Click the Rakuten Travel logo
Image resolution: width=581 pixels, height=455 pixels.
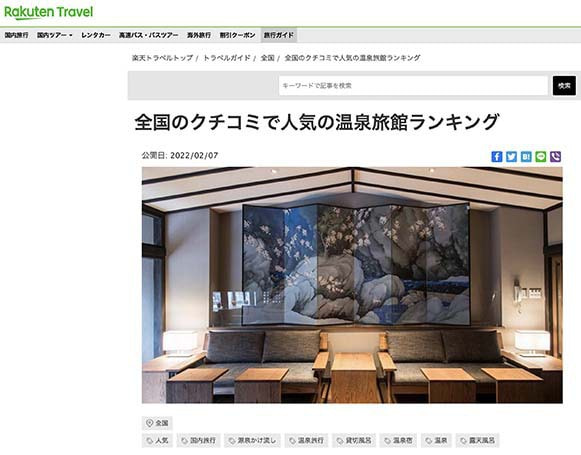click(x=48, y=12)
